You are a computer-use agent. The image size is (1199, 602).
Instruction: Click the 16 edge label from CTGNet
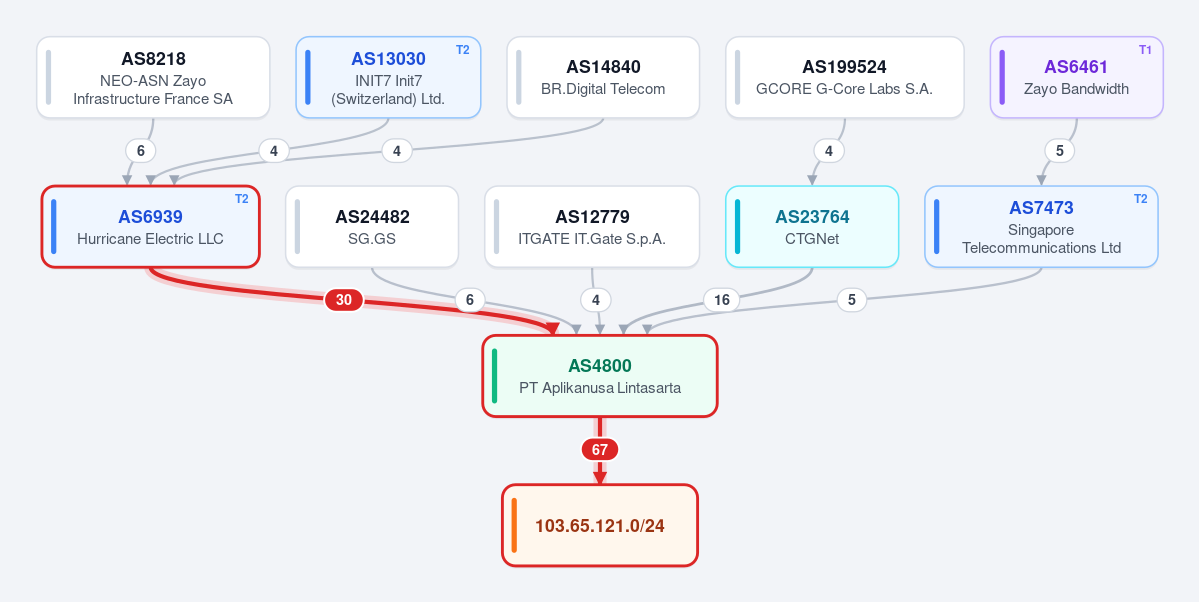pos(722,301)
